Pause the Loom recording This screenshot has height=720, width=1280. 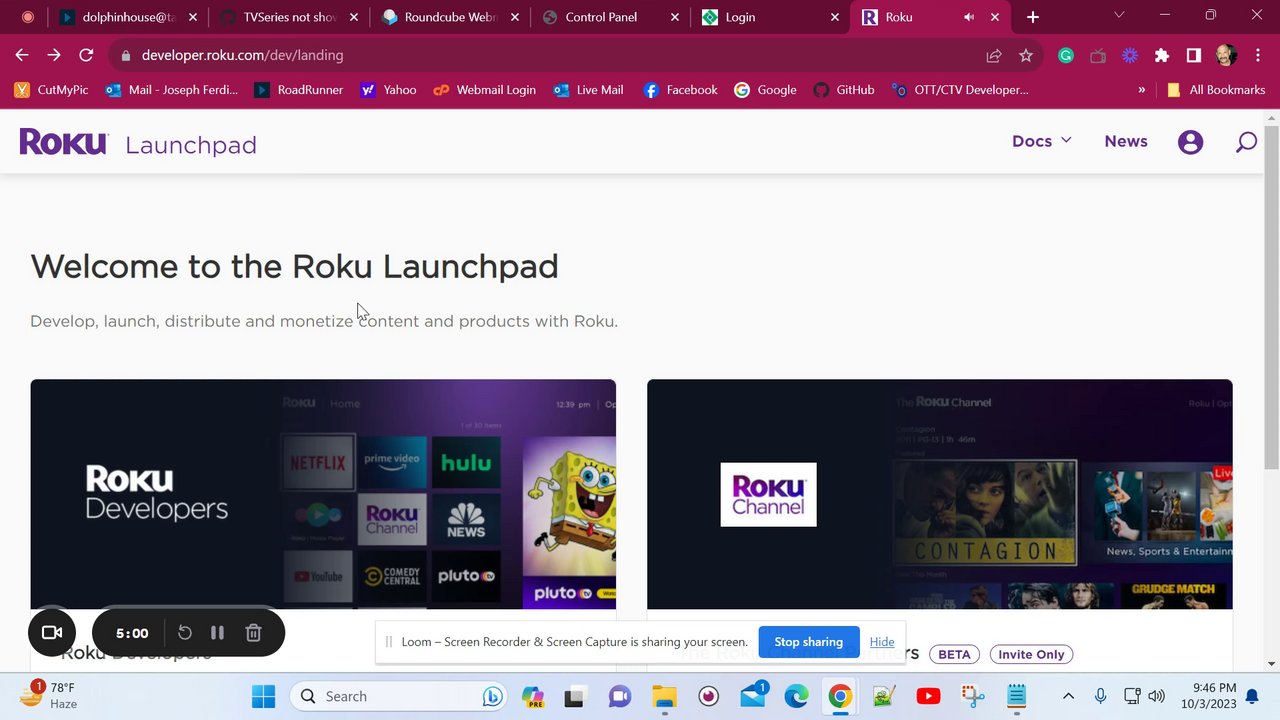pyautogui.click(x=217, y=633)
